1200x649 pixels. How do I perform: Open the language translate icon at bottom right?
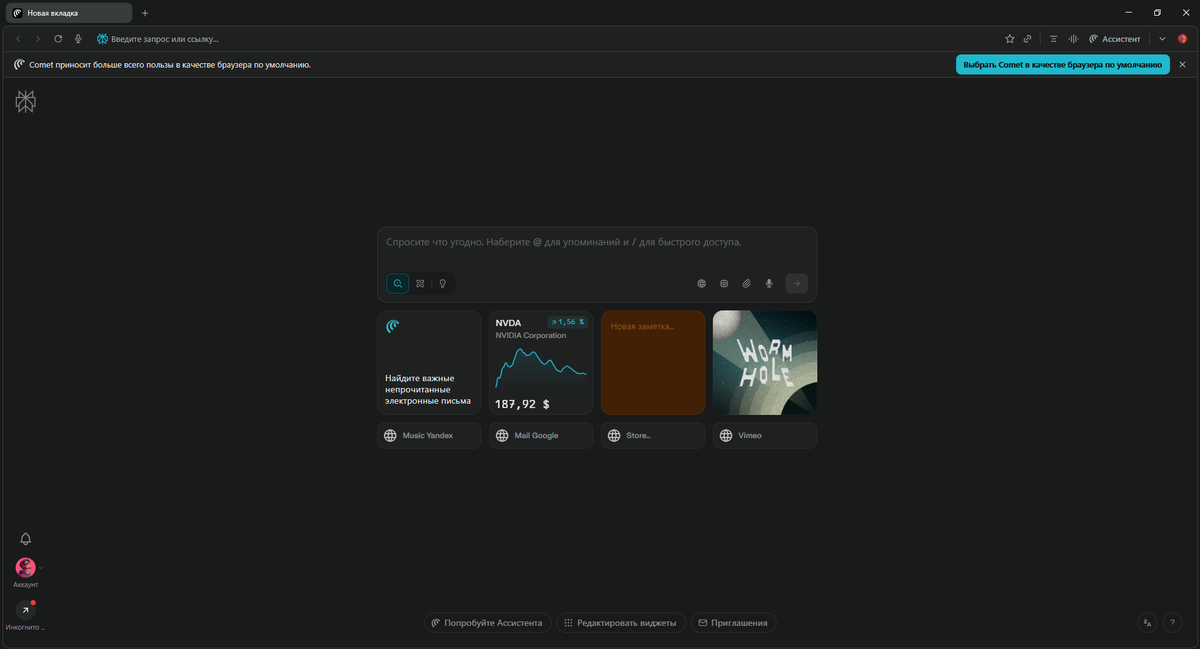[x=1148, y=623]
